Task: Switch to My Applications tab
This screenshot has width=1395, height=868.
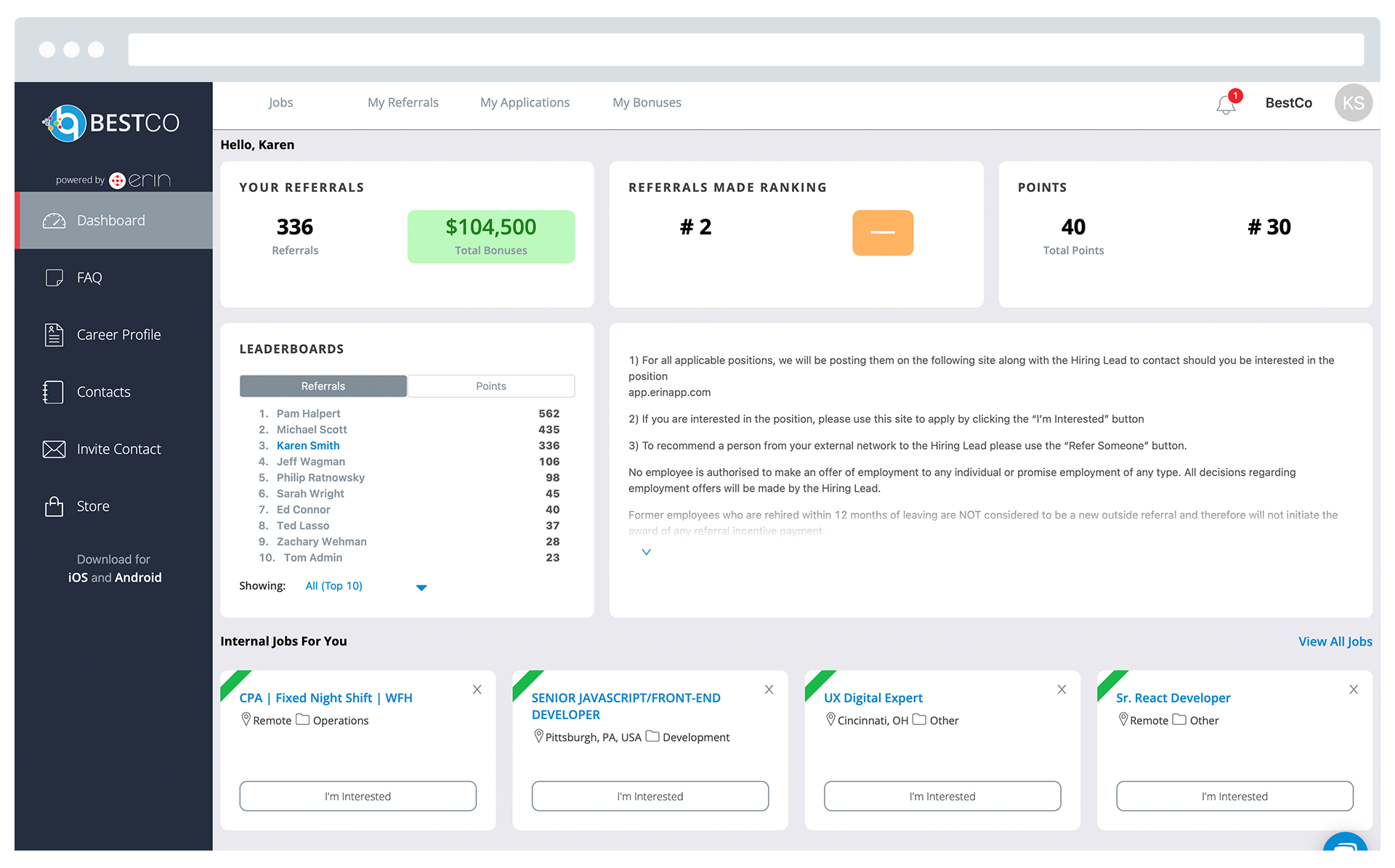Action: (525, 102)
